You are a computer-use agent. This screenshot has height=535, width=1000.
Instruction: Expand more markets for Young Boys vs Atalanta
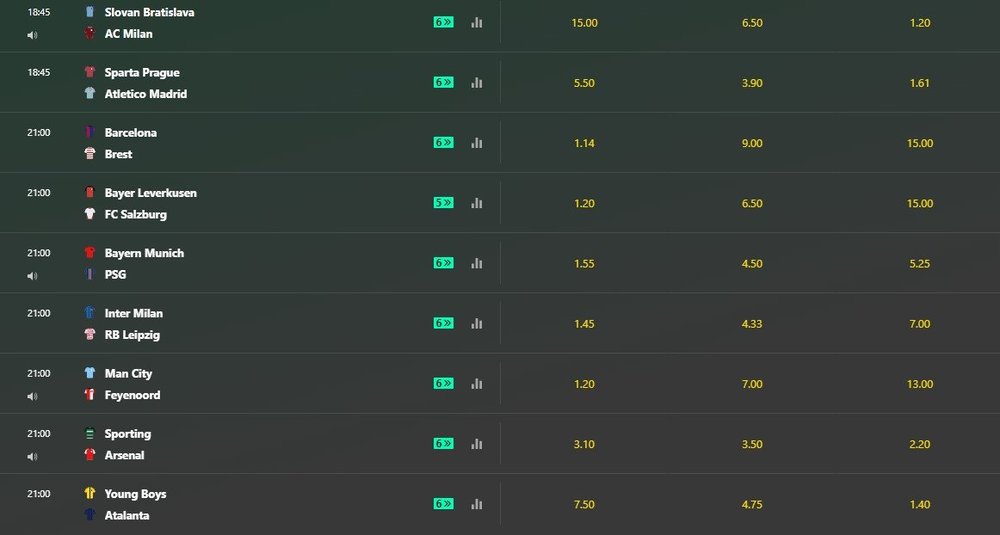coord(443,504)
